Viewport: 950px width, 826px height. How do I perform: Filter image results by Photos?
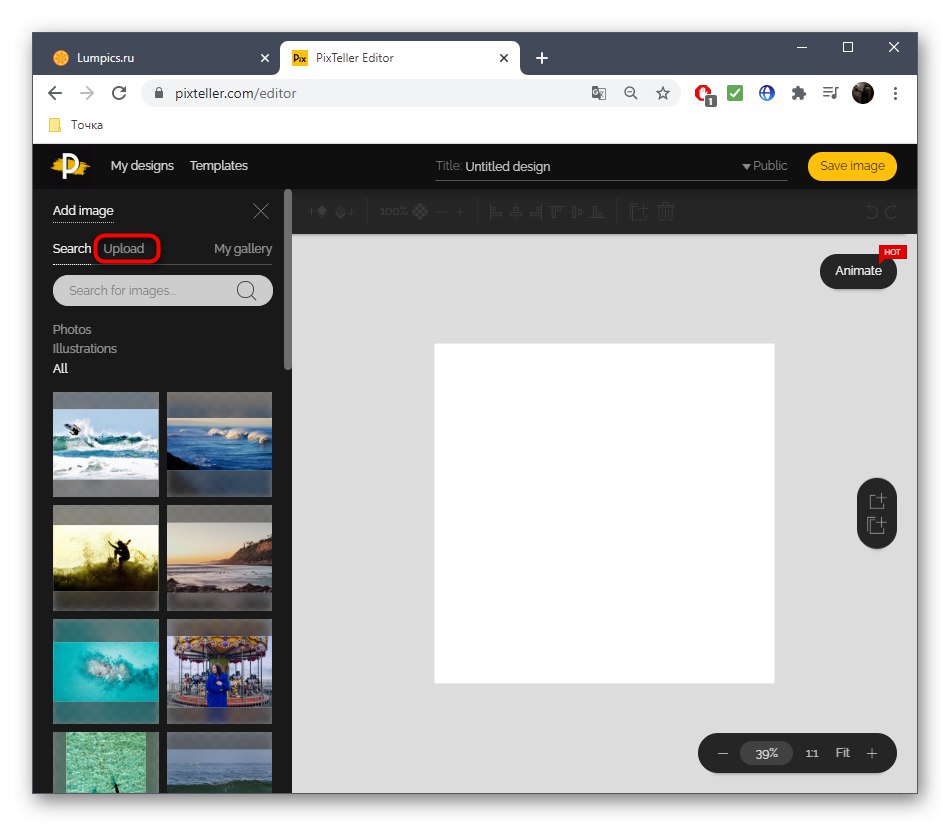click(x=72, y=329)
